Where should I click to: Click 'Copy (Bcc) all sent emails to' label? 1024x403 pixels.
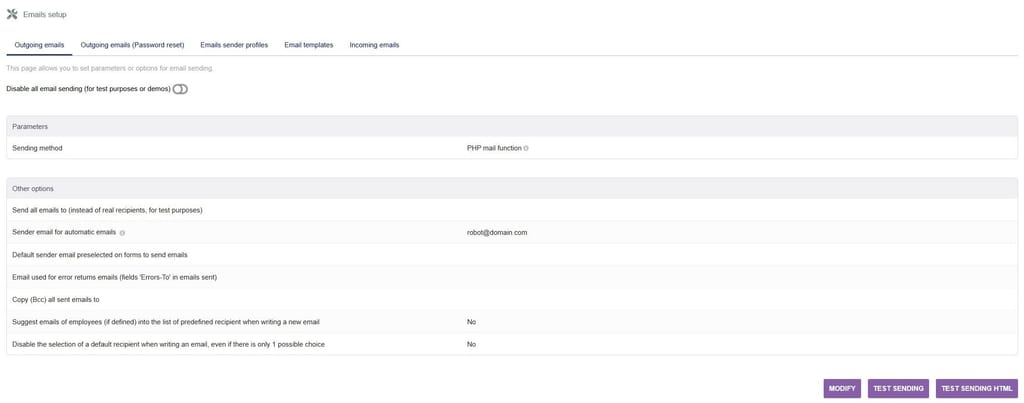(56, 299)
